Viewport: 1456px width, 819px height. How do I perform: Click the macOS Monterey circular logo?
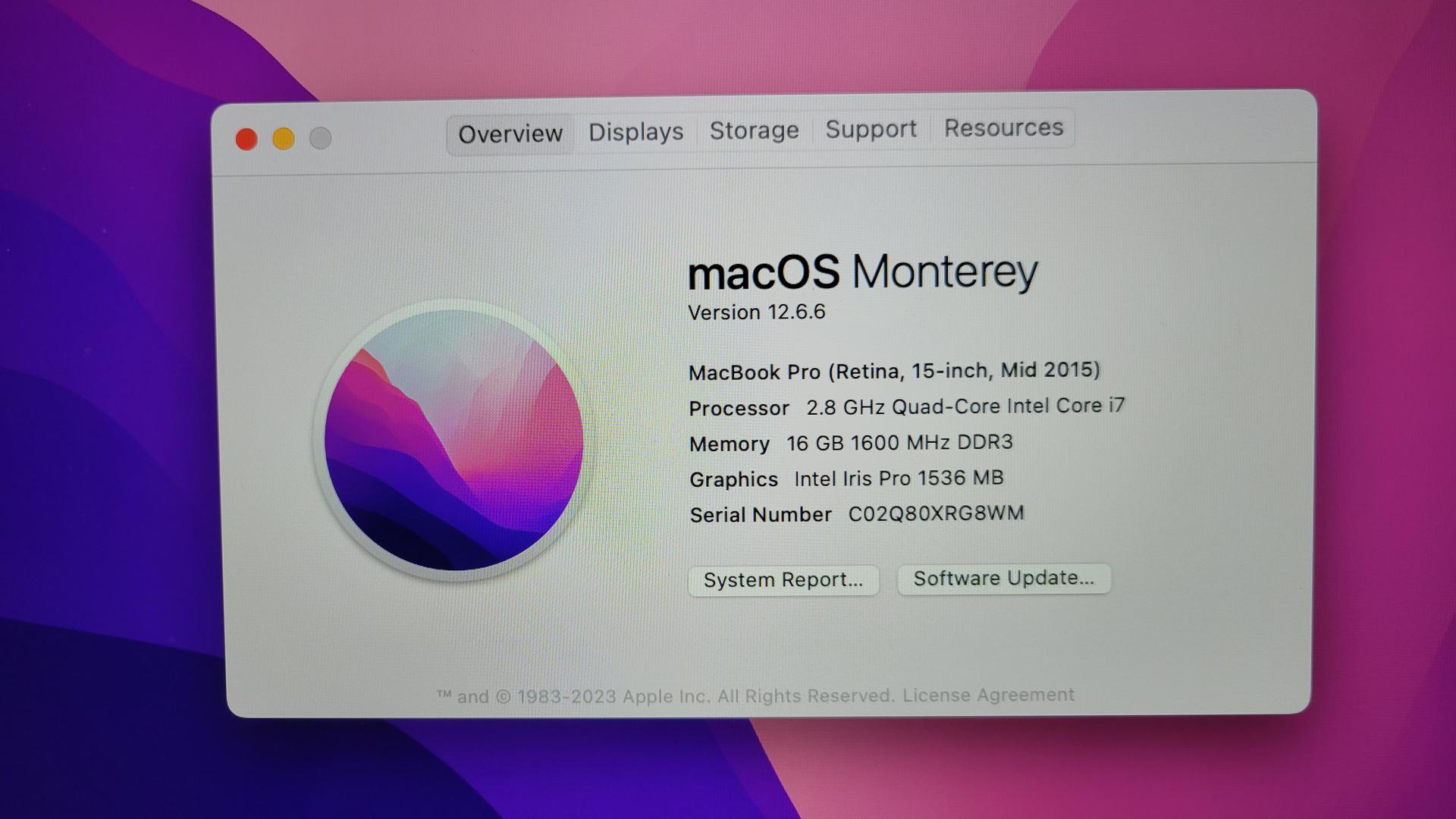tap(453, 440)
